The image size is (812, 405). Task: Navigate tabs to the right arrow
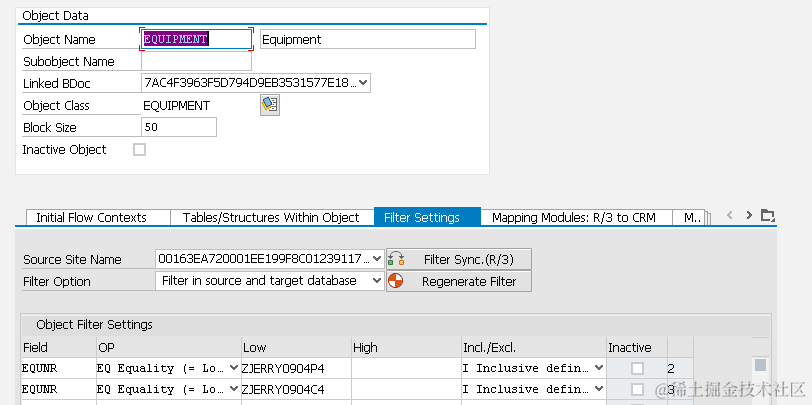pyautogui.click(x=749, y=215)
